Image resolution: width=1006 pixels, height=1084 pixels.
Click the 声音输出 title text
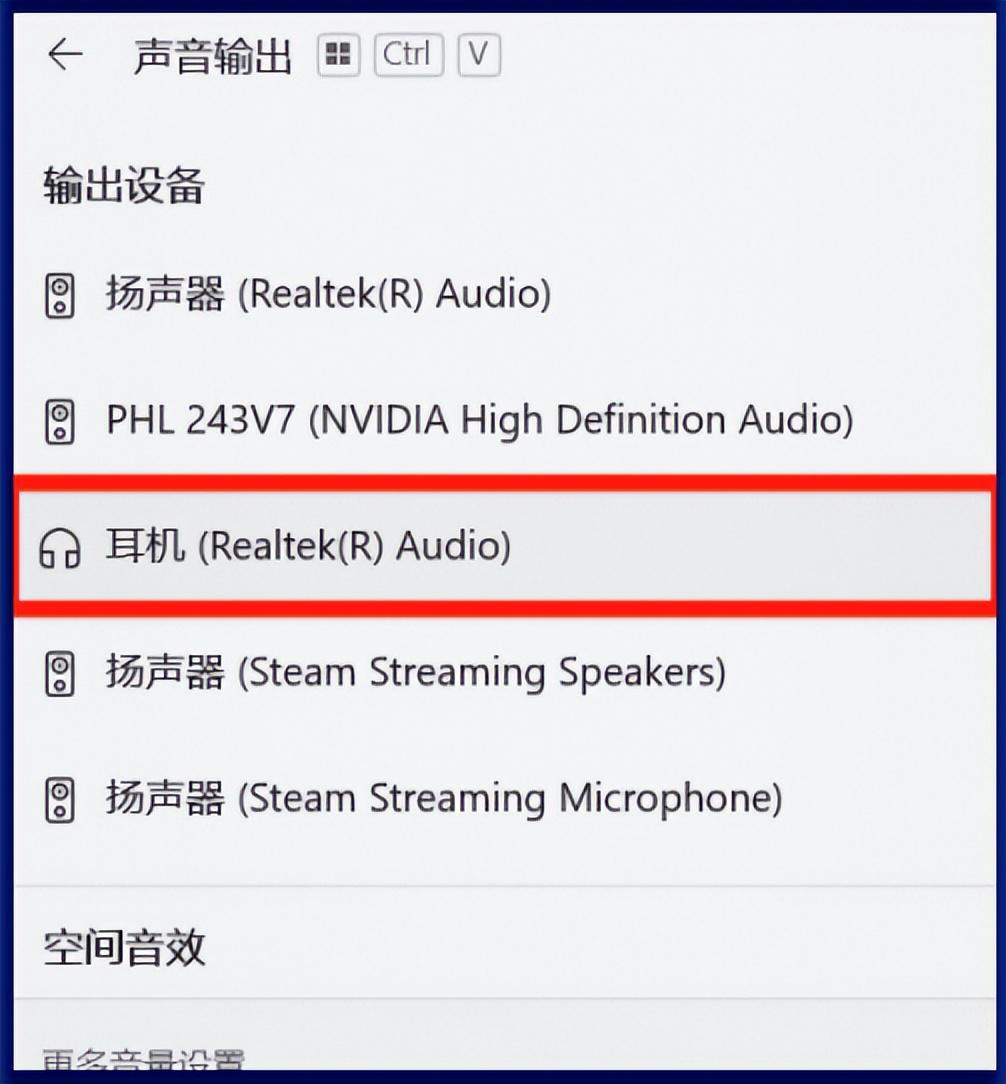(x=213, y=56)
